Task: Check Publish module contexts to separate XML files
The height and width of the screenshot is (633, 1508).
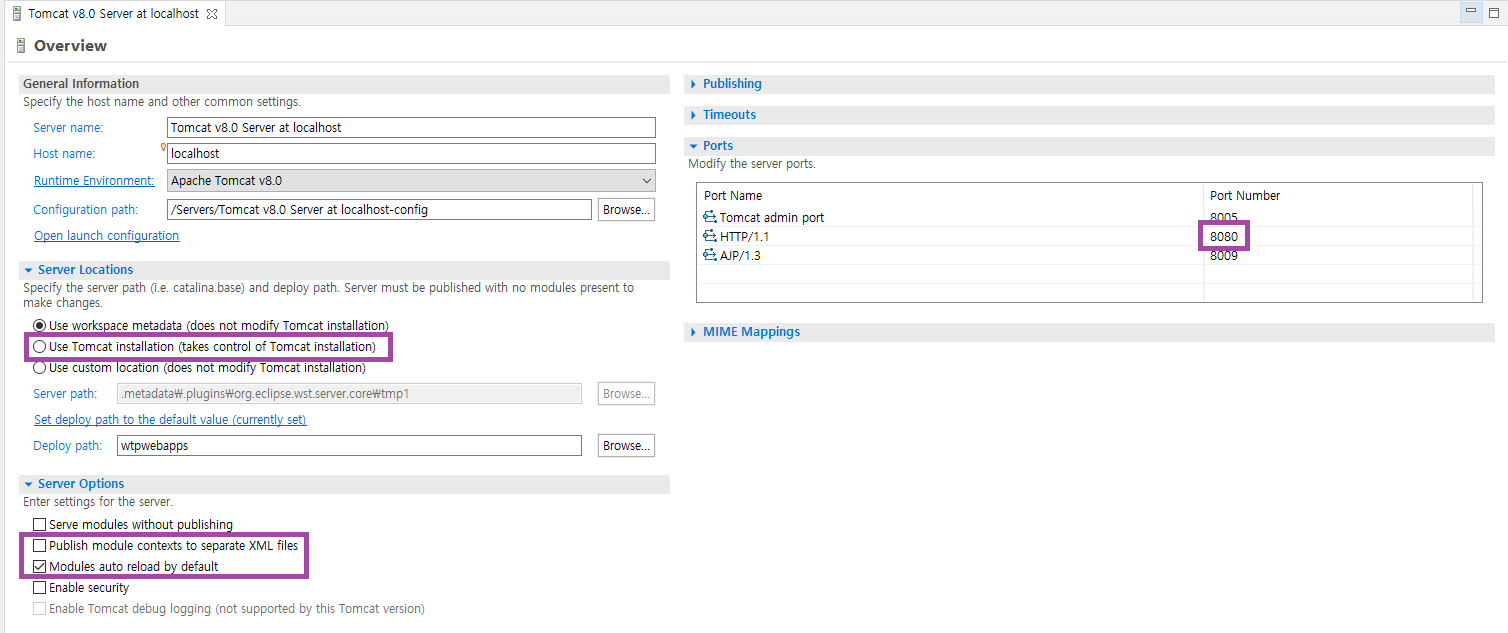Action: (x=40, y=546)
